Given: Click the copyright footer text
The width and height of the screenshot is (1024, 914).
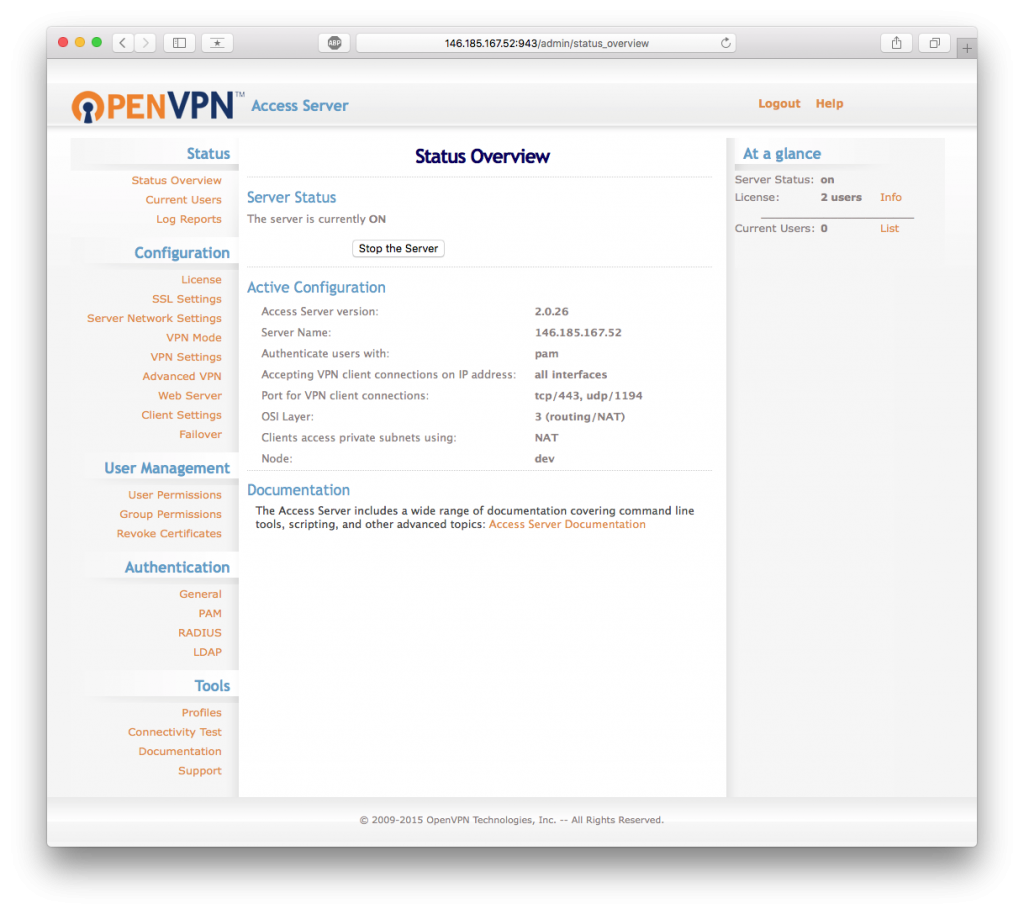Looking at the screenshot, I should click(511, 820).
